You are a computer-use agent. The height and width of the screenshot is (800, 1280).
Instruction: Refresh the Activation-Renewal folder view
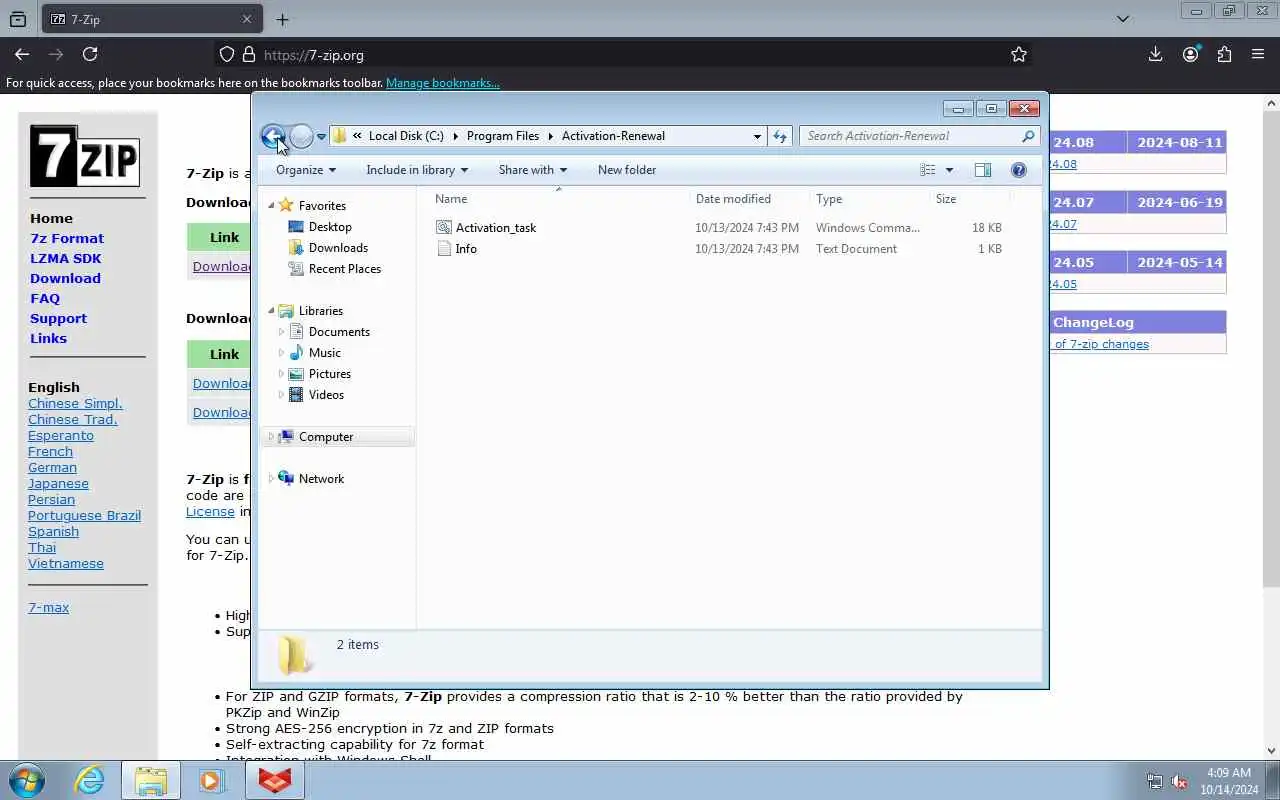pyautogui.click(x=780, y=136)
